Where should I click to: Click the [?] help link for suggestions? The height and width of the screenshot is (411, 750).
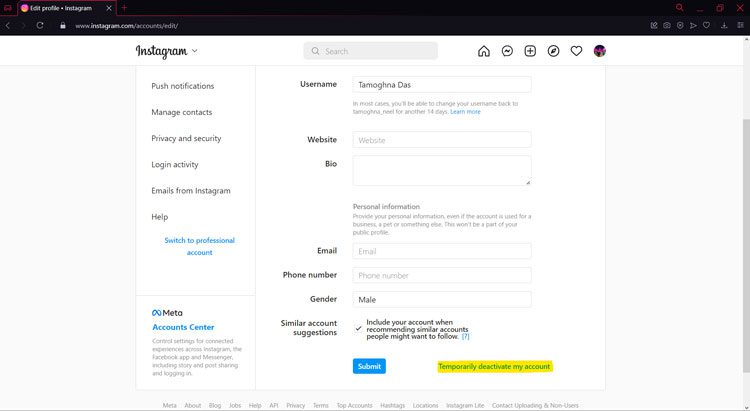point(465,336)
